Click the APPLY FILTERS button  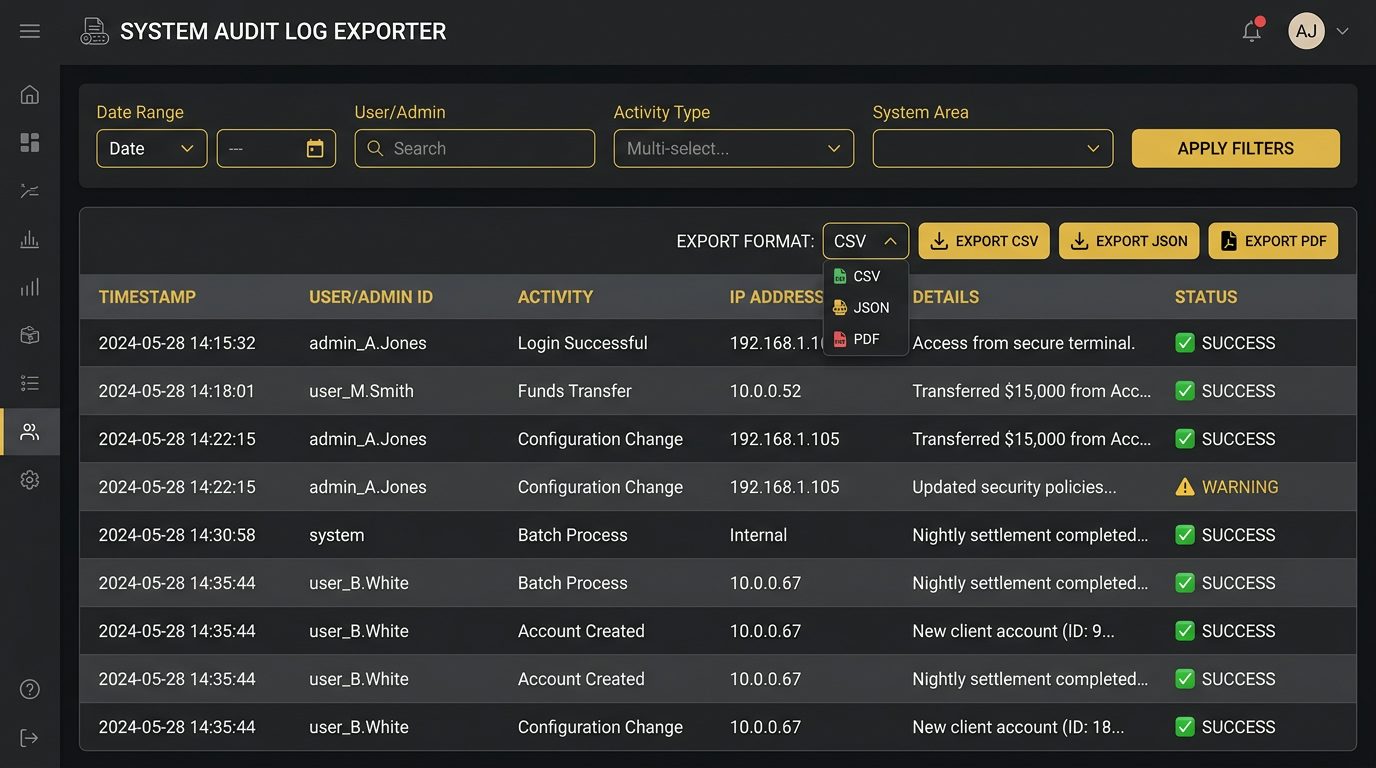1236,148
